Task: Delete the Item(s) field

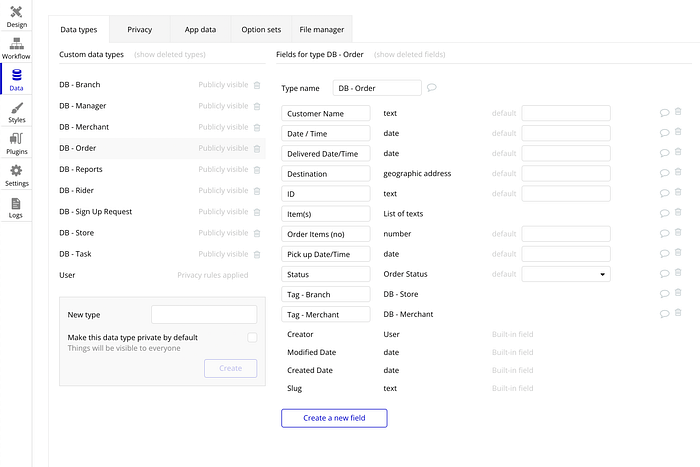Action: (678, 212)
